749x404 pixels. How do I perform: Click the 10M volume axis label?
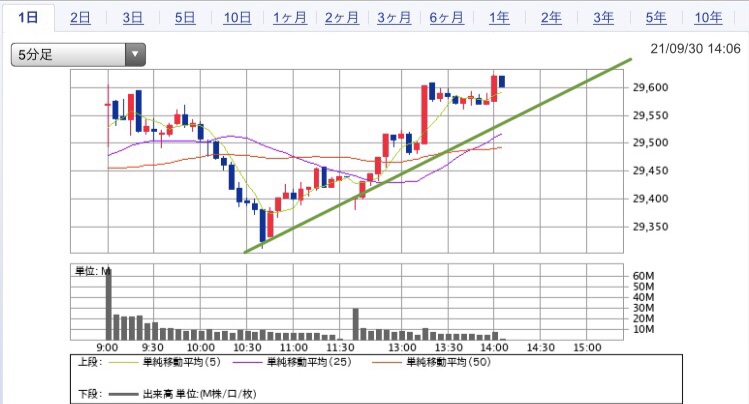coord(643,329)
